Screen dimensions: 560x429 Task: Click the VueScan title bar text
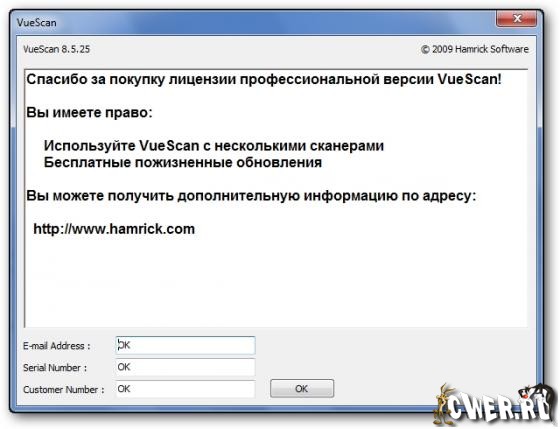point(36,23)
